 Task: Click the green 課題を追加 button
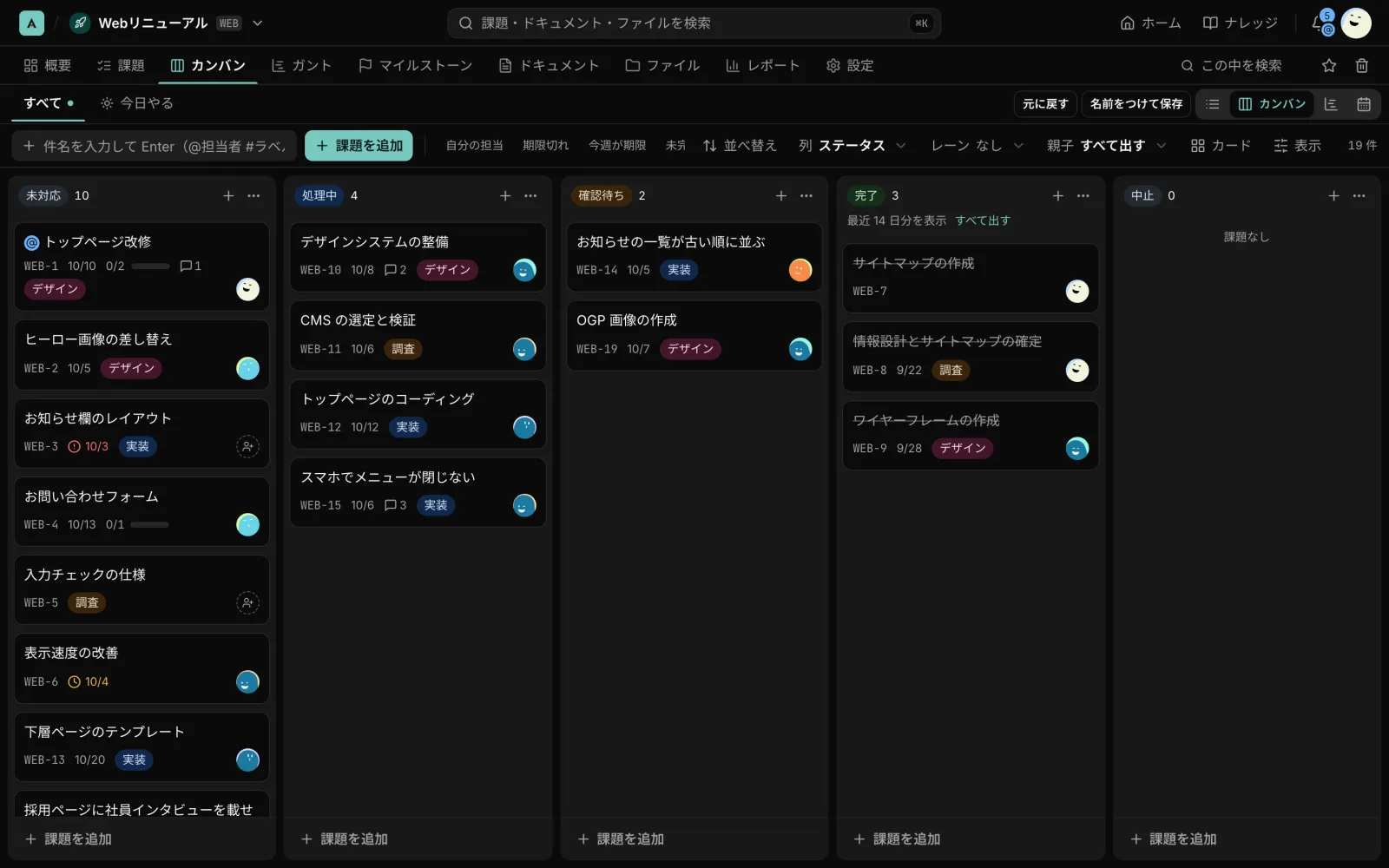pyautogui.click(x=359, y=146)
